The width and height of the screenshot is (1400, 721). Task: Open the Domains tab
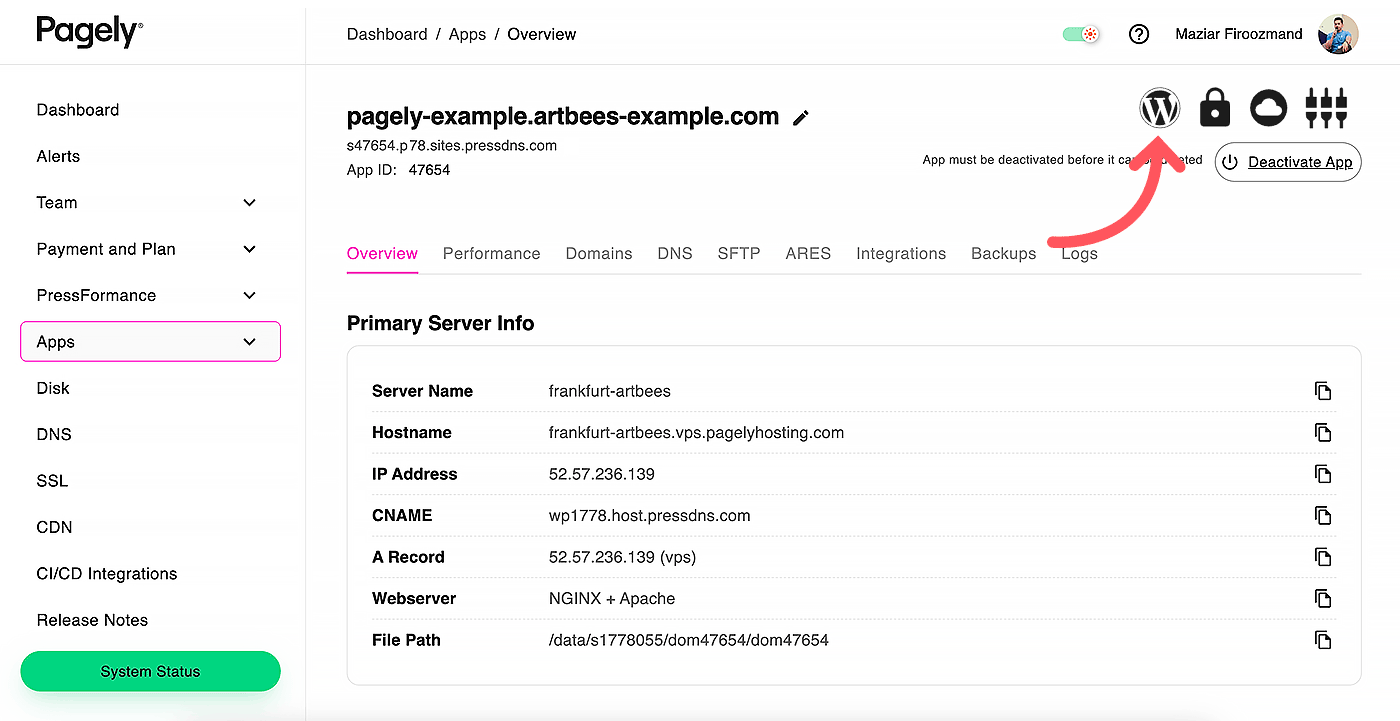pos(599,254)
